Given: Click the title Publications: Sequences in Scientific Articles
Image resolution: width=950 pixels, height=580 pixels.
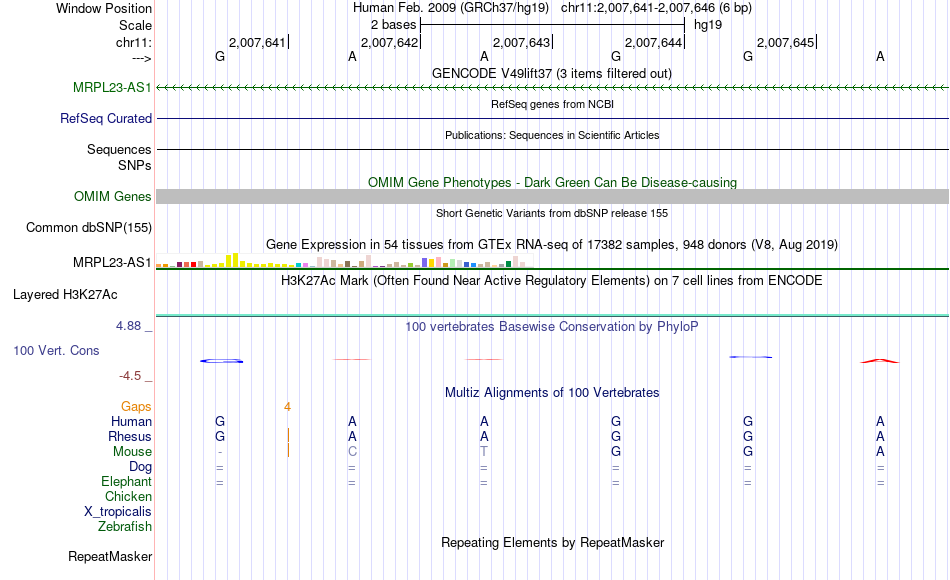Looking at the screenshot, I should (552, 135).
